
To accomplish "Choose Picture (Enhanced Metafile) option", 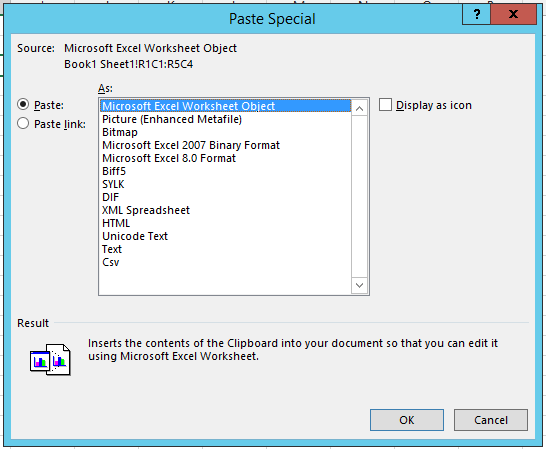I will click(x=172, y=119).
